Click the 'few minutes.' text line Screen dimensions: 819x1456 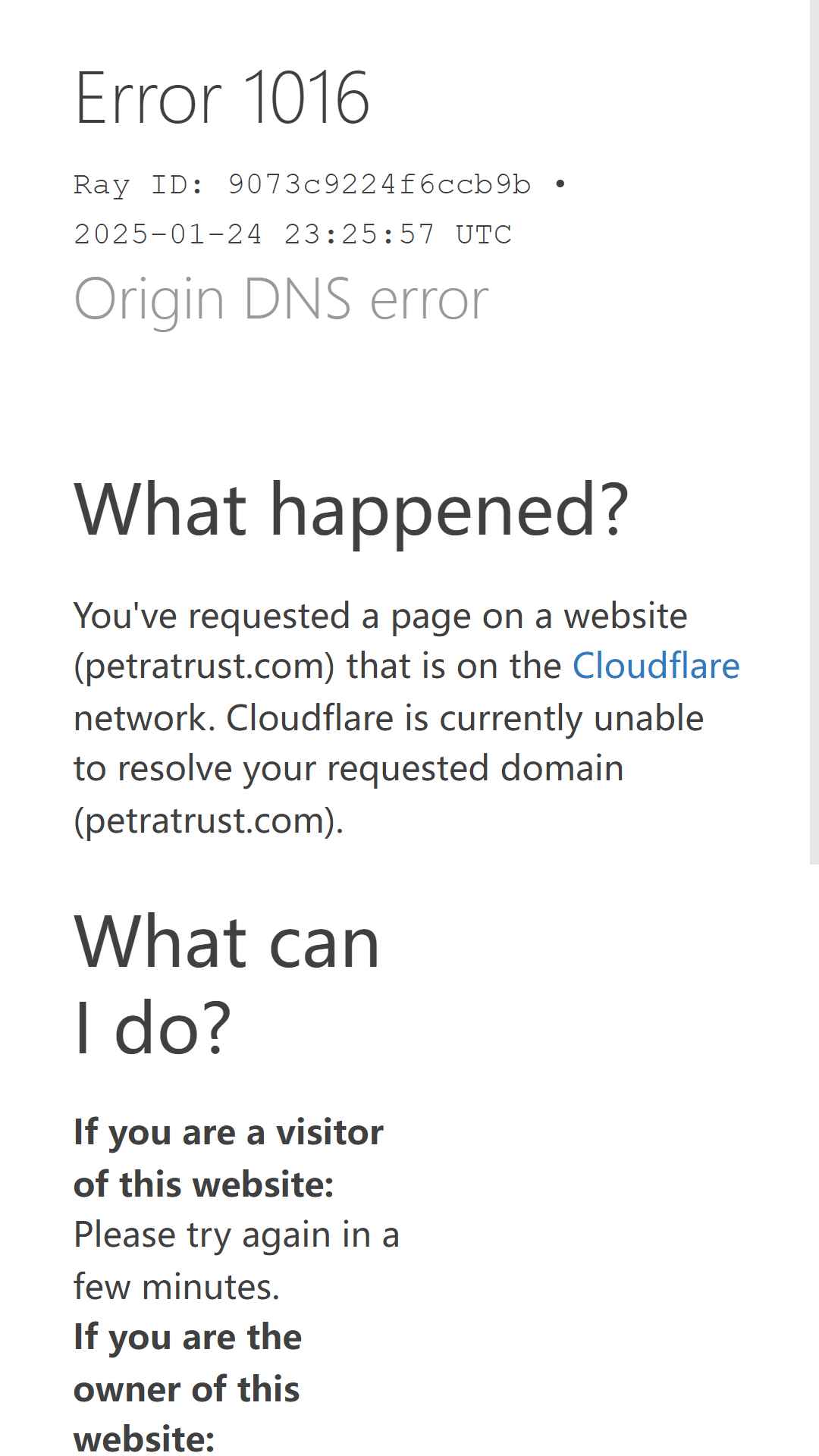177,1287
